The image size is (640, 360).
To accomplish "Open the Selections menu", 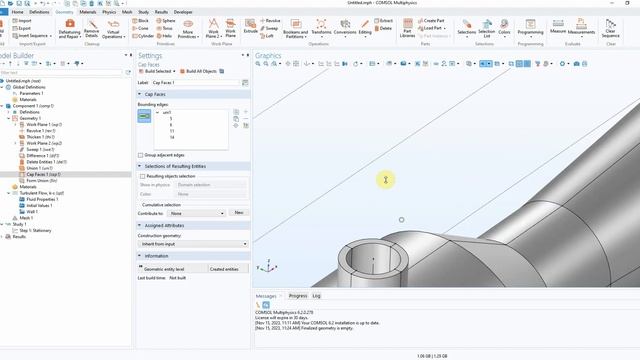I will [466, 29].
